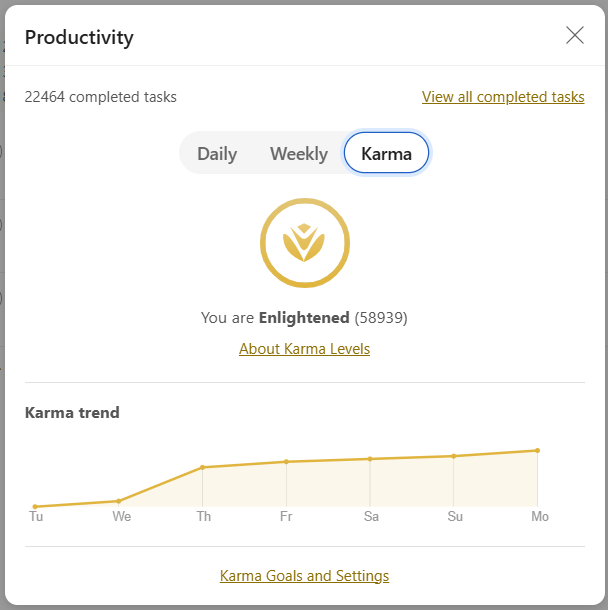Open View all completed tasks link

[x=503, y=97]
